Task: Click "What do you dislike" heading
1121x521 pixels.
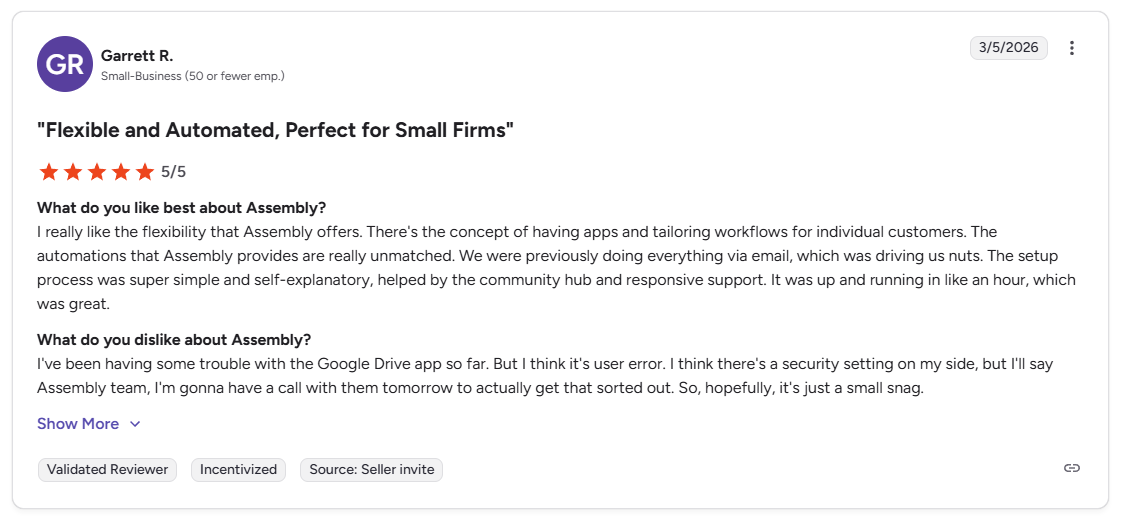Action: coord(174,340)
